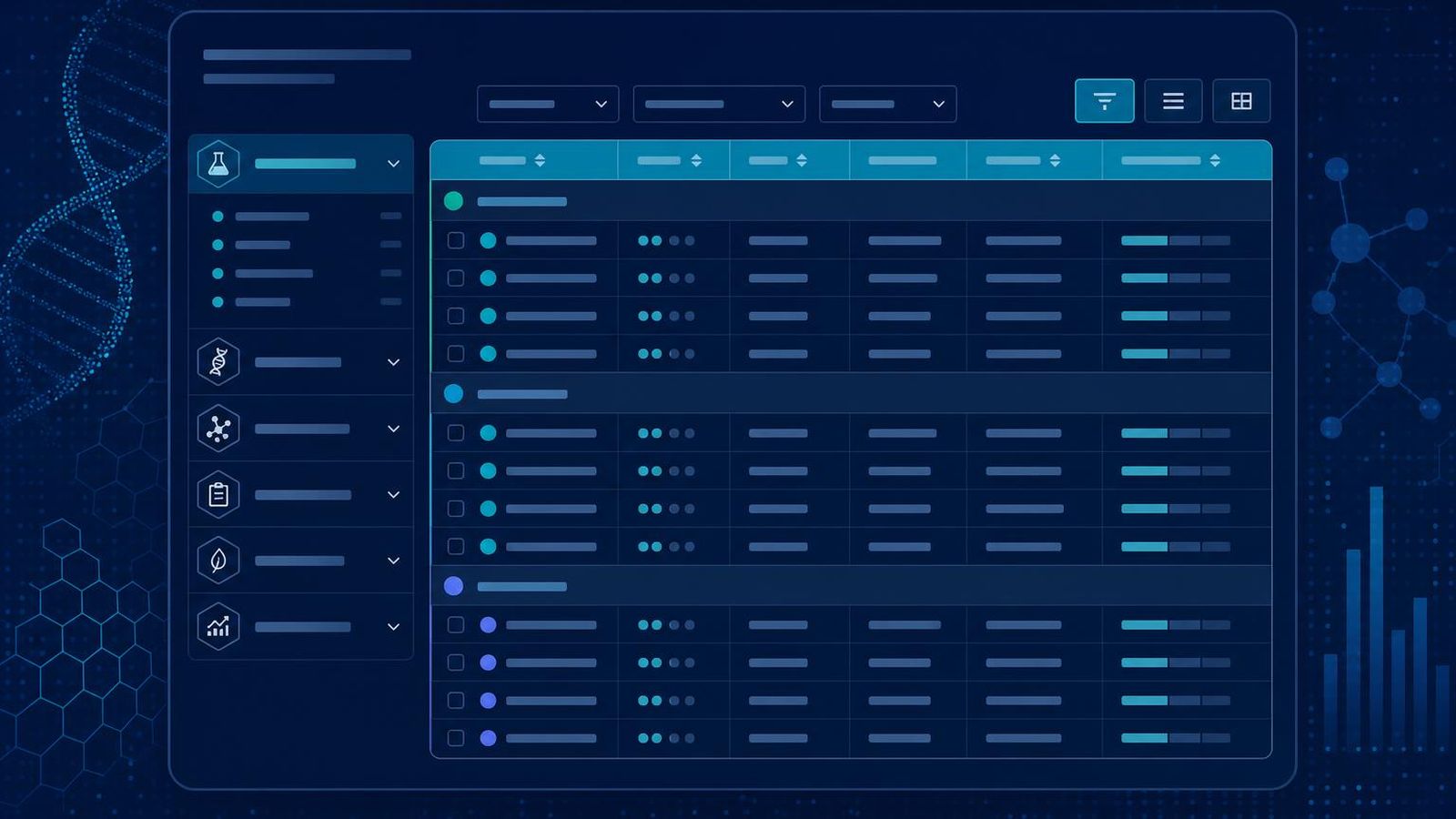Switch to grid table view icon

coord(1241,101)
